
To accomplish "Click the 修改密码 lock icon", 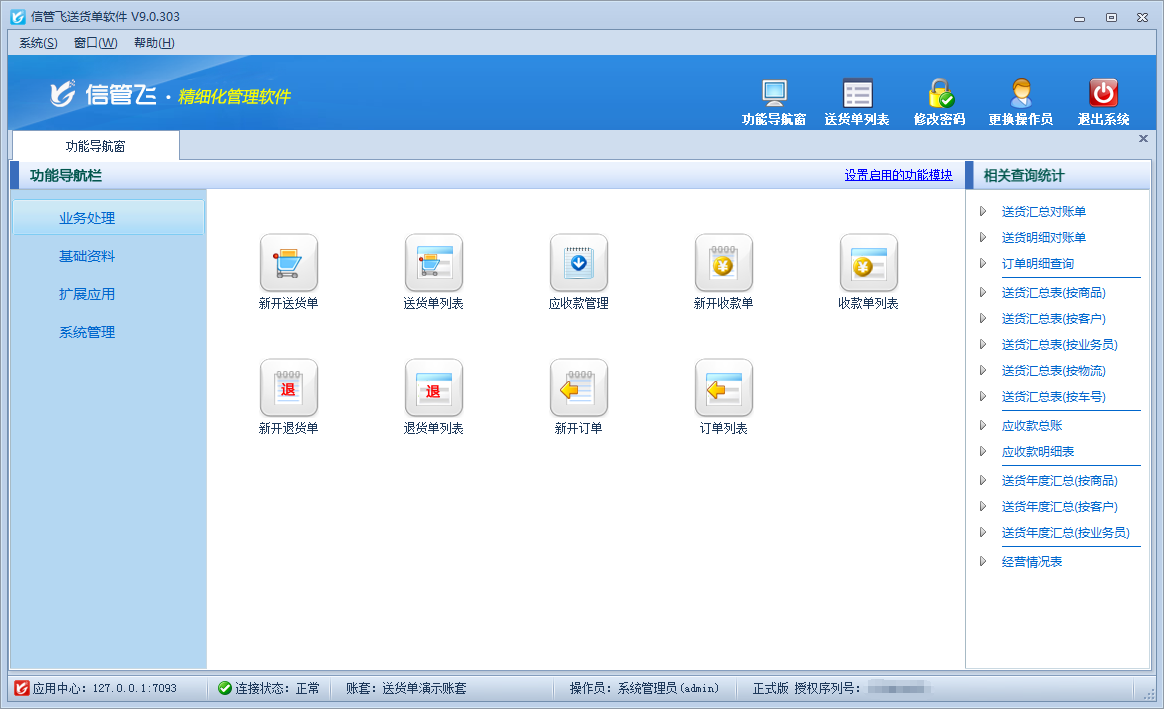I will (x=940, y=94).
